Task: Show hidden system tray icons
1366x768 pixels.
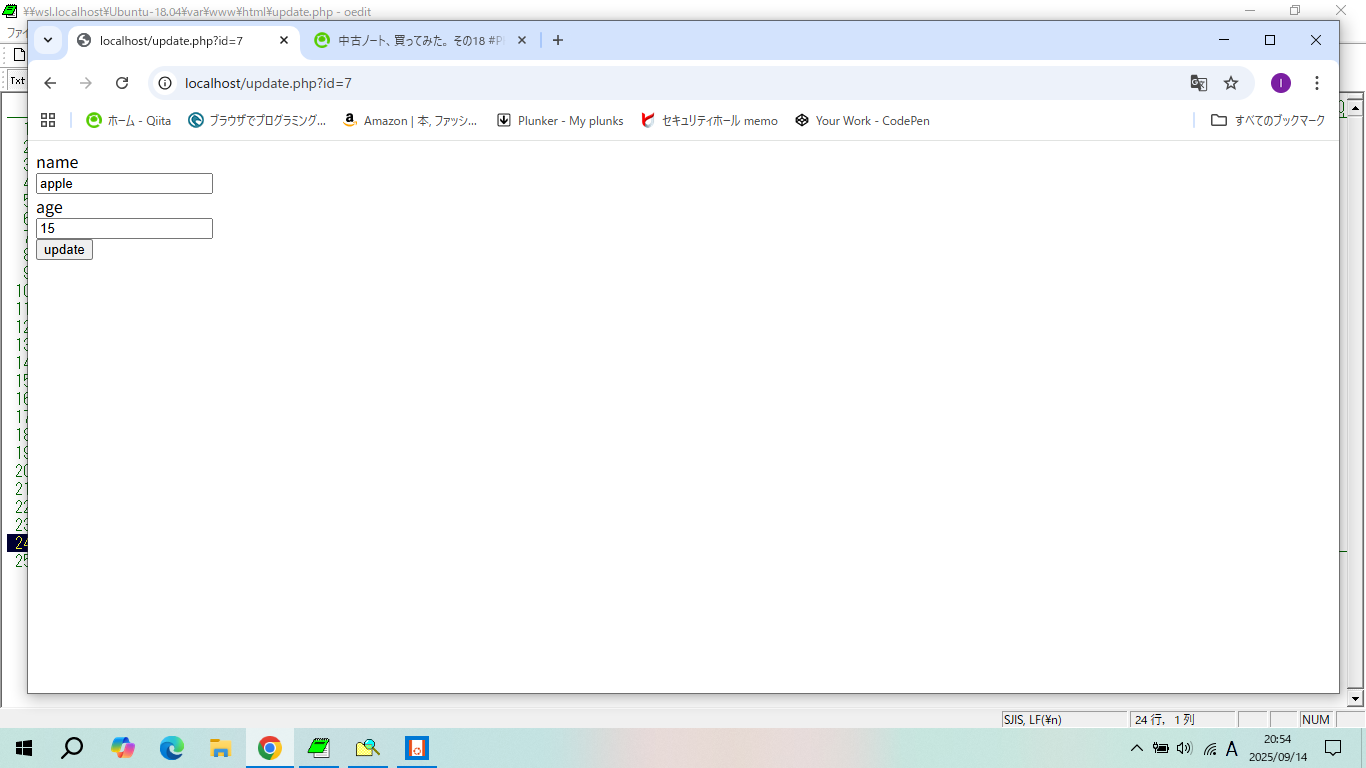Action: click(x=1136, y=748)
